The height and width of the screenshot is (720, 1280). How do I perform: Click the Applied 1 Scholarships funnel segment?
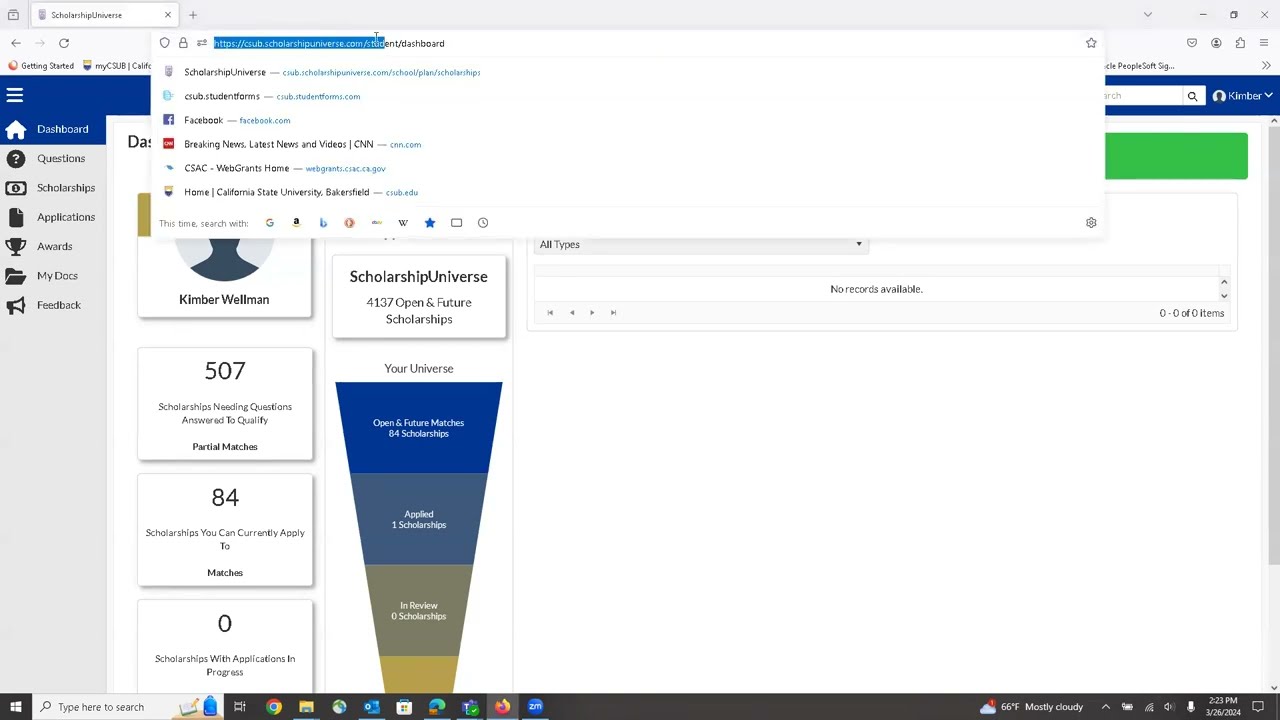419,519
